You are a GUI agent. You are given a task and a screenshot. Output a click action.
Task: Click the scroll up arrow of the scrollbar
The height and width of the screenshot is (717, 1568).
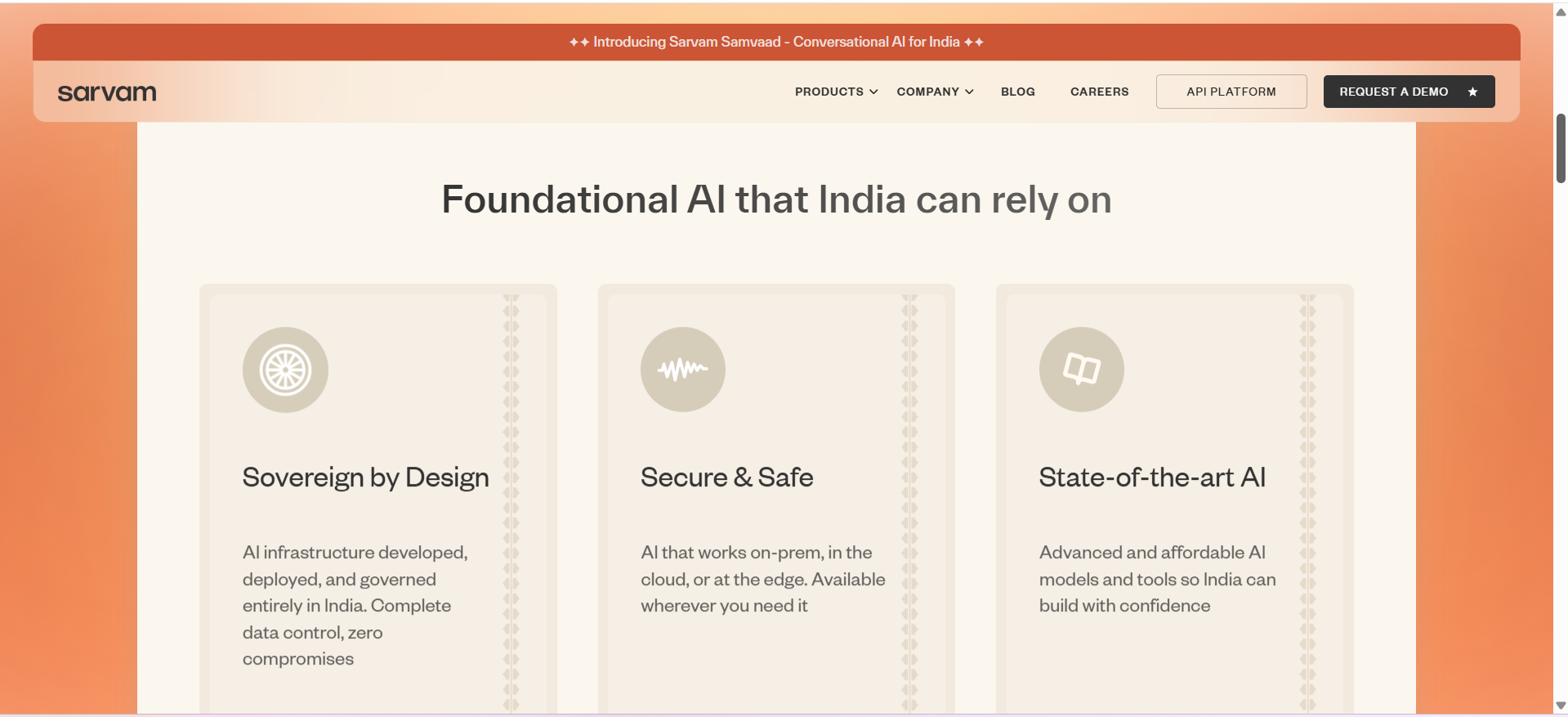click(x=1561, y=11)
